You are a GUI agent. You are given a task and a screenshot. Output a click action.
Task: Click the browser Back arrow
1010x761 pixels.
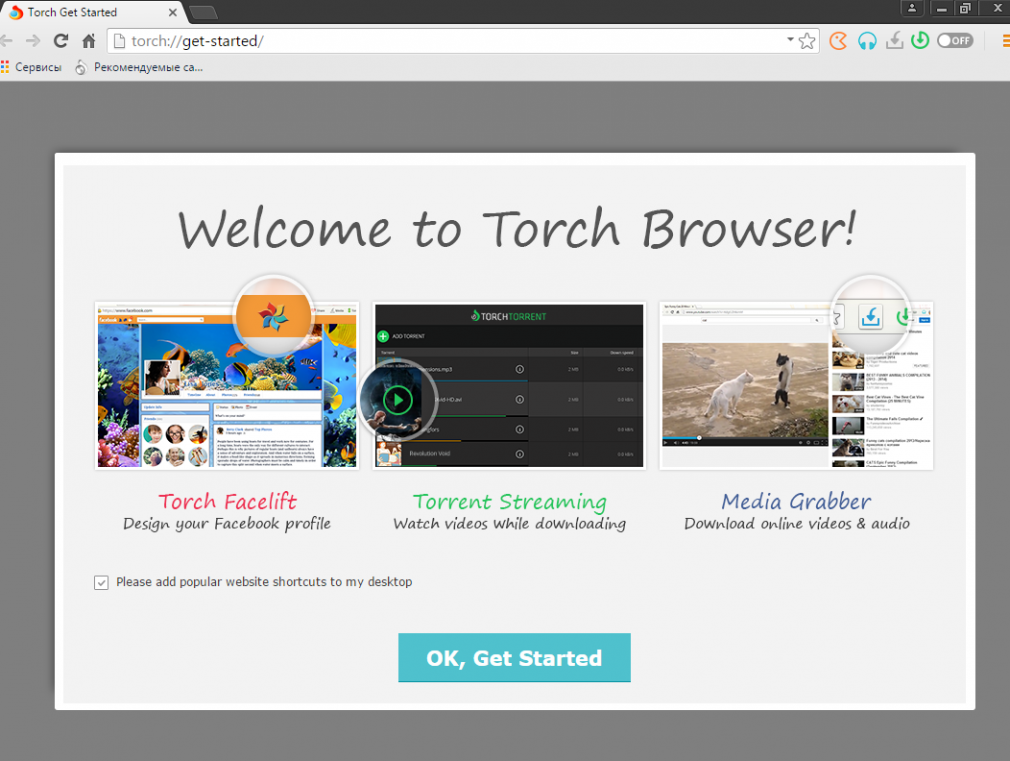6,41
